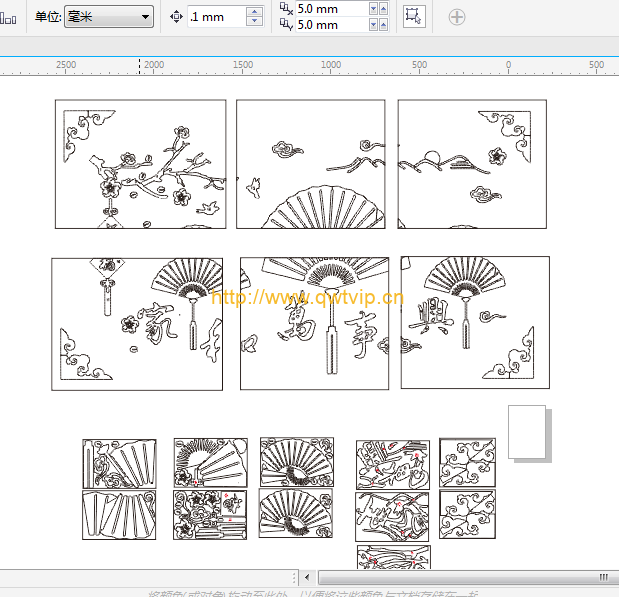Click the horizontal scrollbar left arrow
Viewport: 619px width, 597px height.
tap(308, 578)
